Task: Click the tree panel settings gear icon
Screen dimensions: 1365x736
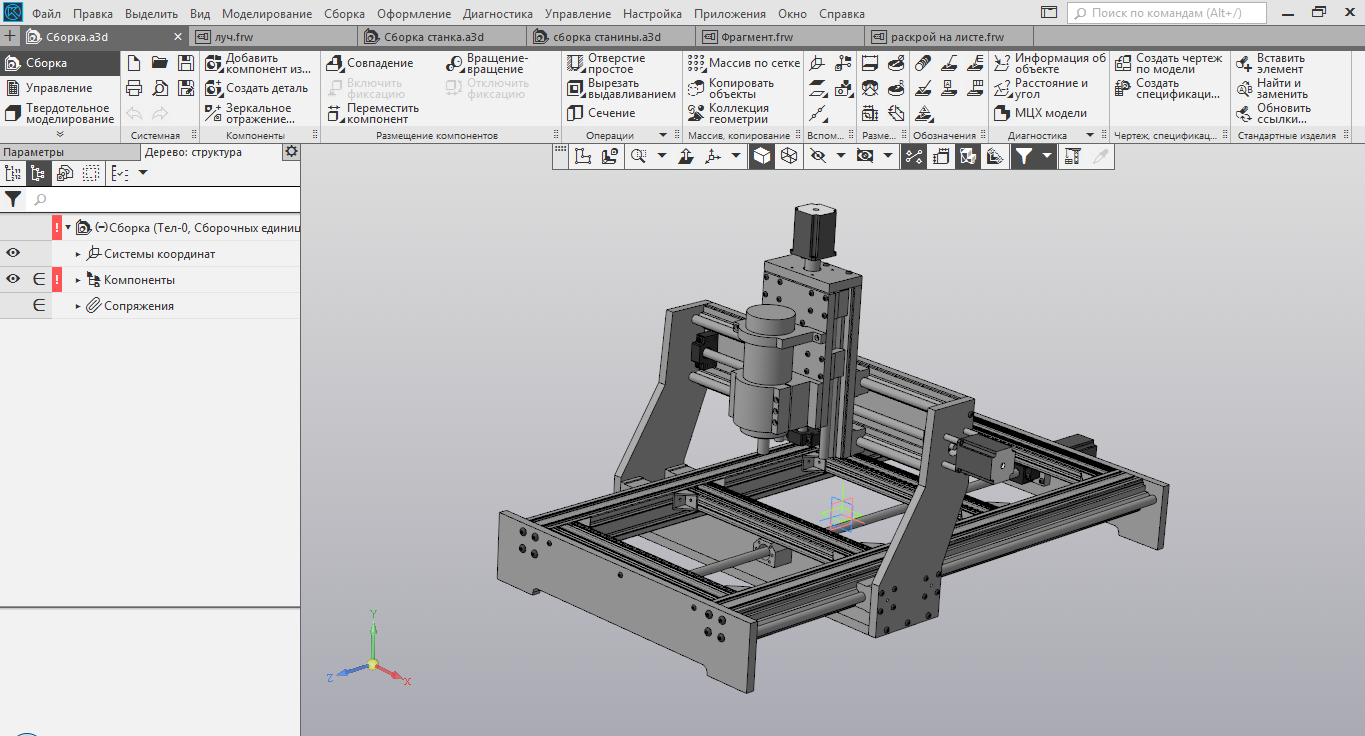Action: [291, 152]
